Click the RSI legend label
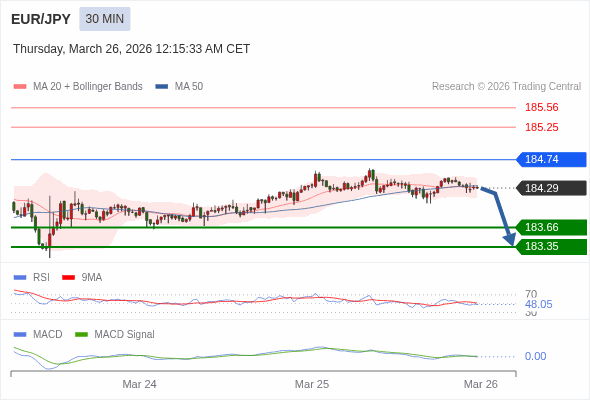 [x=41, y=278]
